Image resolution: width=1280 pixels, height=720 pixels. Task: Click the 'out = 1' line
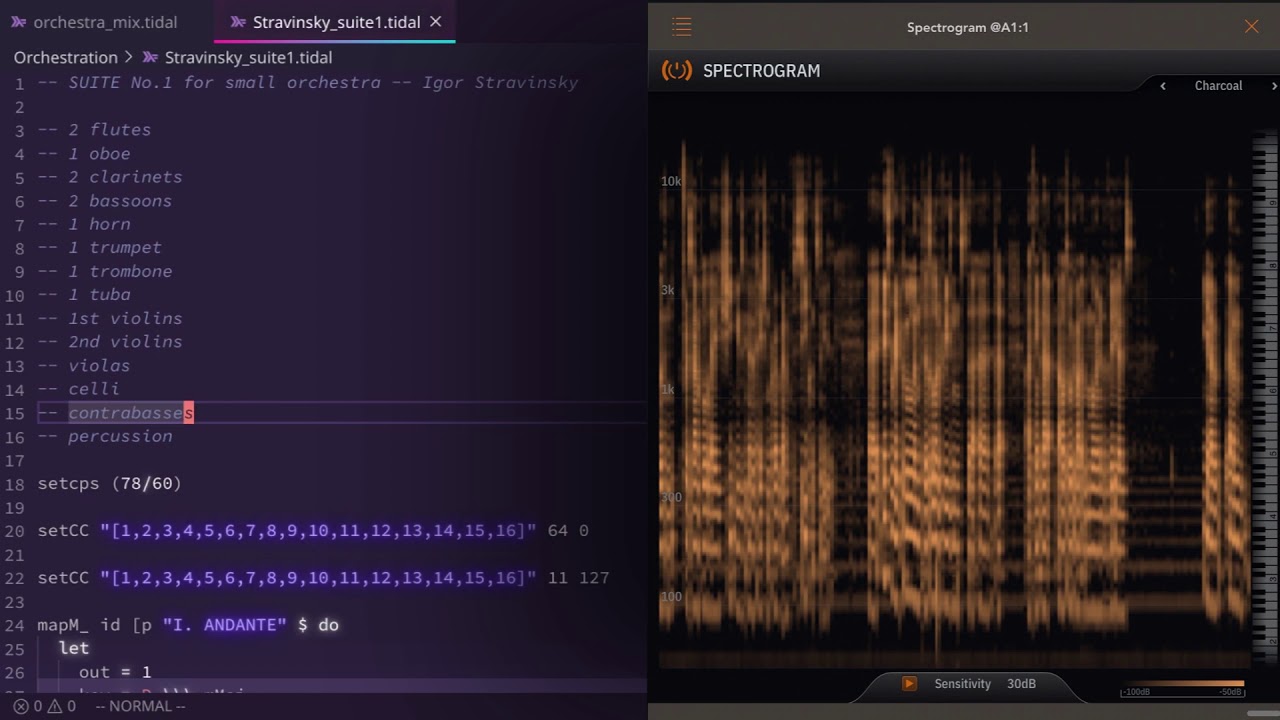pos(115,672)
